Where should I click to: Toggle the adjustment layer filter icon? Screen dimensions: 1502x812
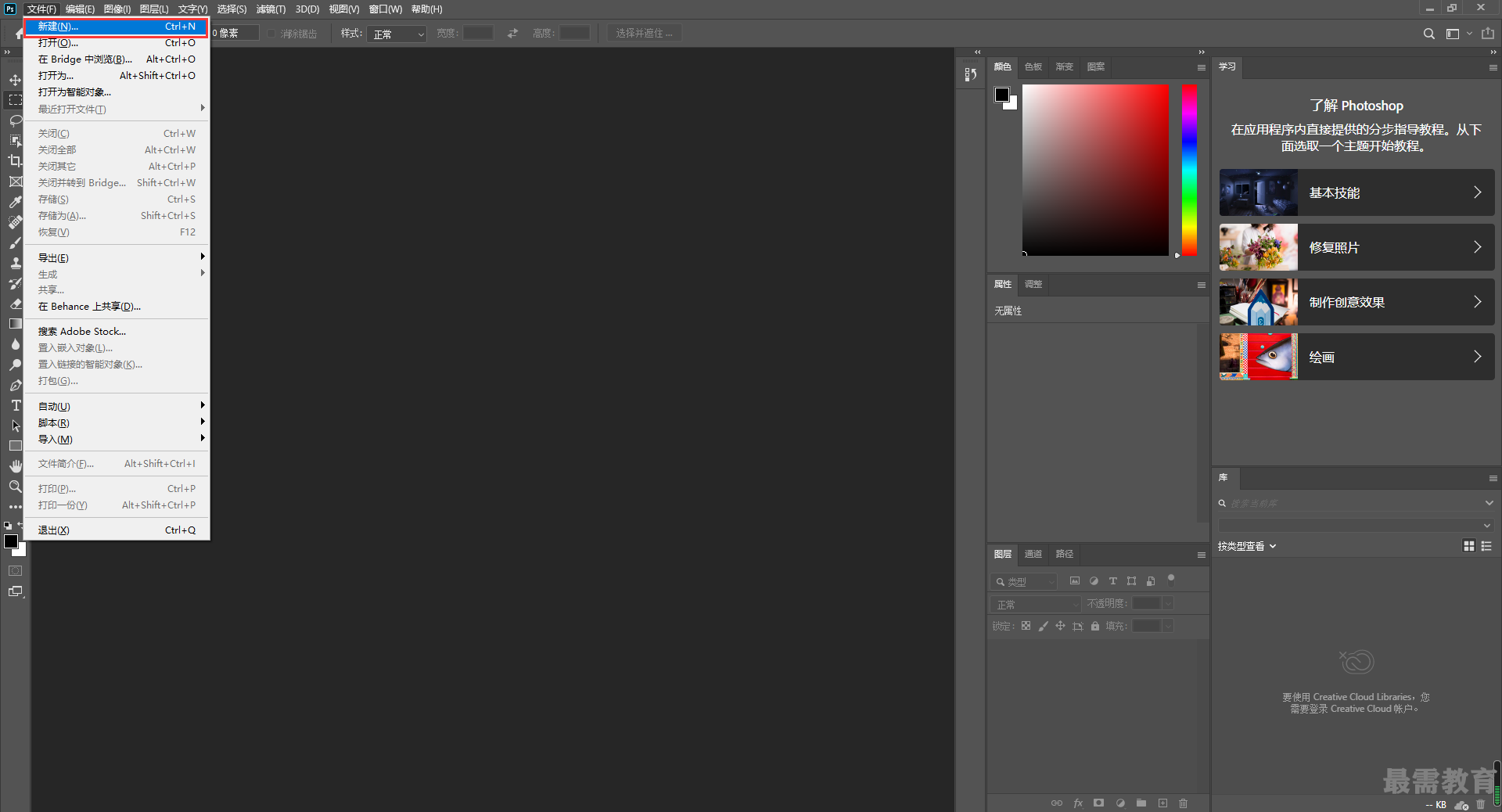[x=1094, y=581]
